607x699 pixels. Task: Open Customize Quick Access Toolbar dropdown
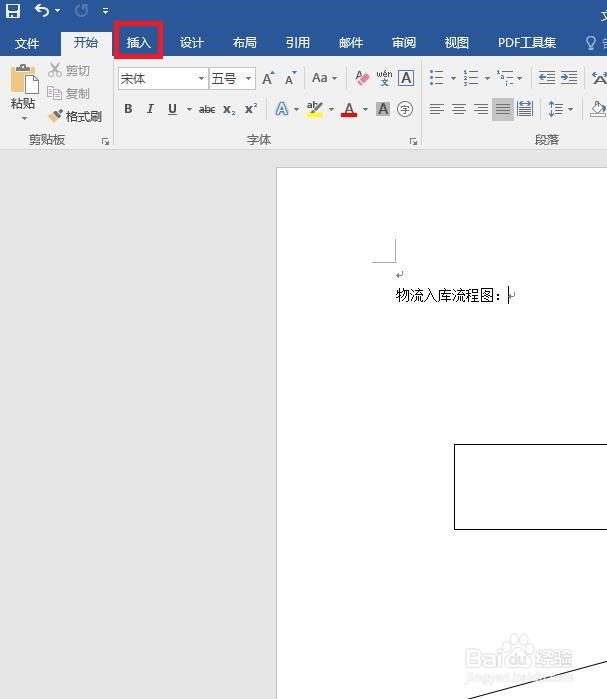pyautogui.click(x=105, y=11)
